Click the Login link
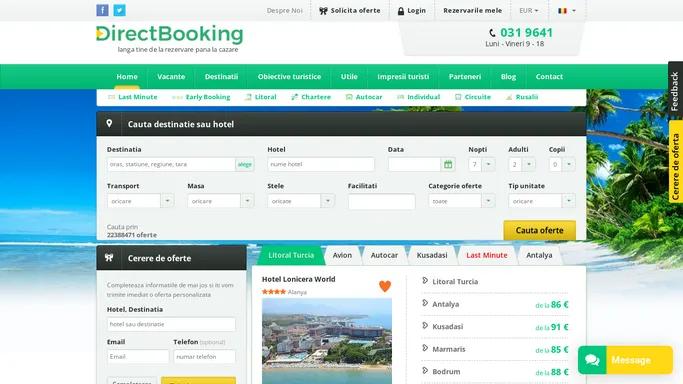This screenshot has width=683, height=384. [416, 10]
